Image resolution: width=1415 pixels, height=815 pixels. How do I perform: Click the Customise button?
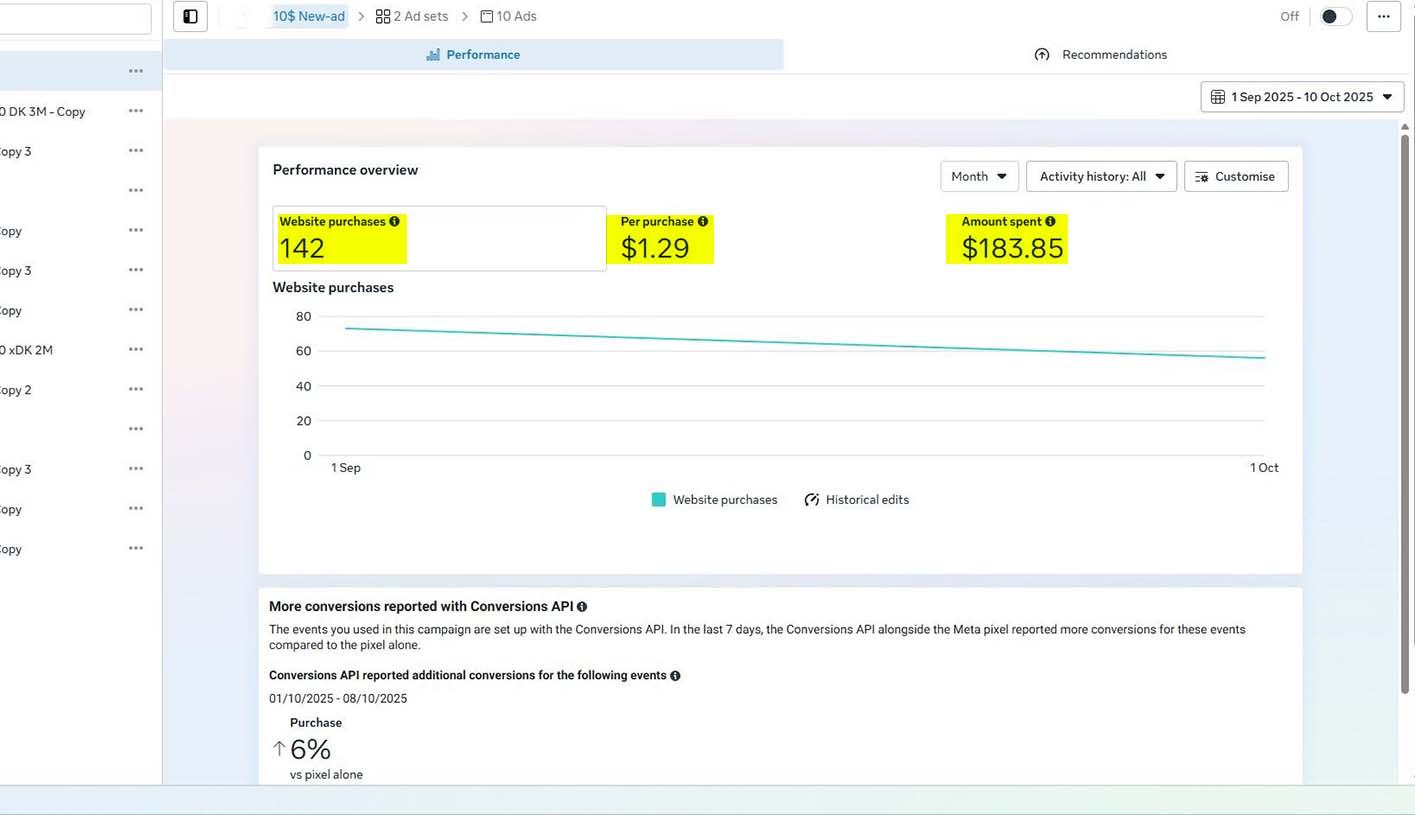pyautogui.click(x=1236, y=176)
